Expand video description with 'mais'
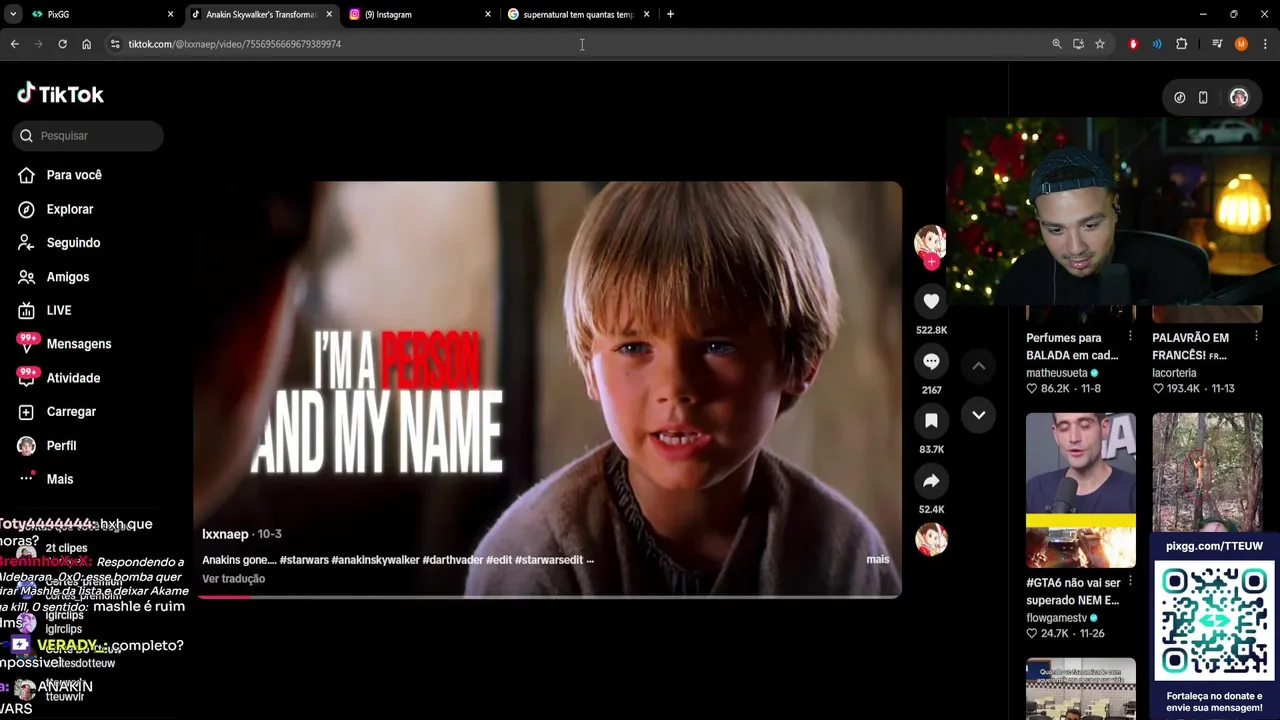This screenshot has width=1280, height=720. pyautogui.click(x=877, y=559)
